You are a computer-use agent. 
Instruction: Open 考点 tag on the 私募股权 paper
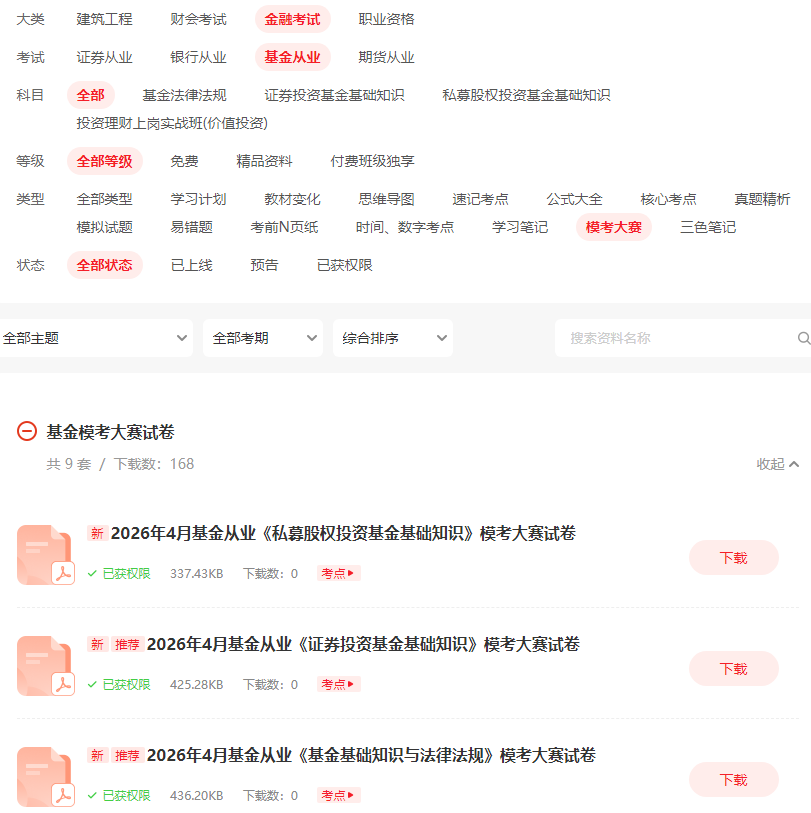338,573
